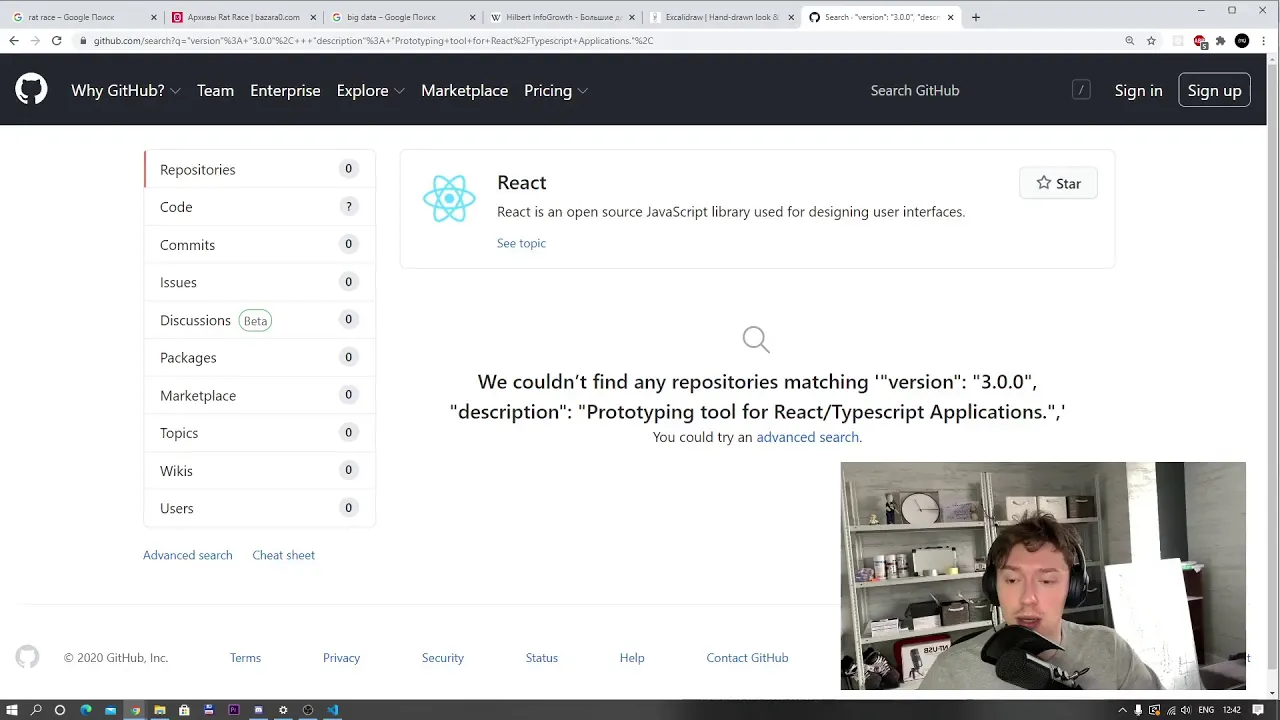Select the Wikis search filter
The image size is (1280, 720).
[260, 470]
